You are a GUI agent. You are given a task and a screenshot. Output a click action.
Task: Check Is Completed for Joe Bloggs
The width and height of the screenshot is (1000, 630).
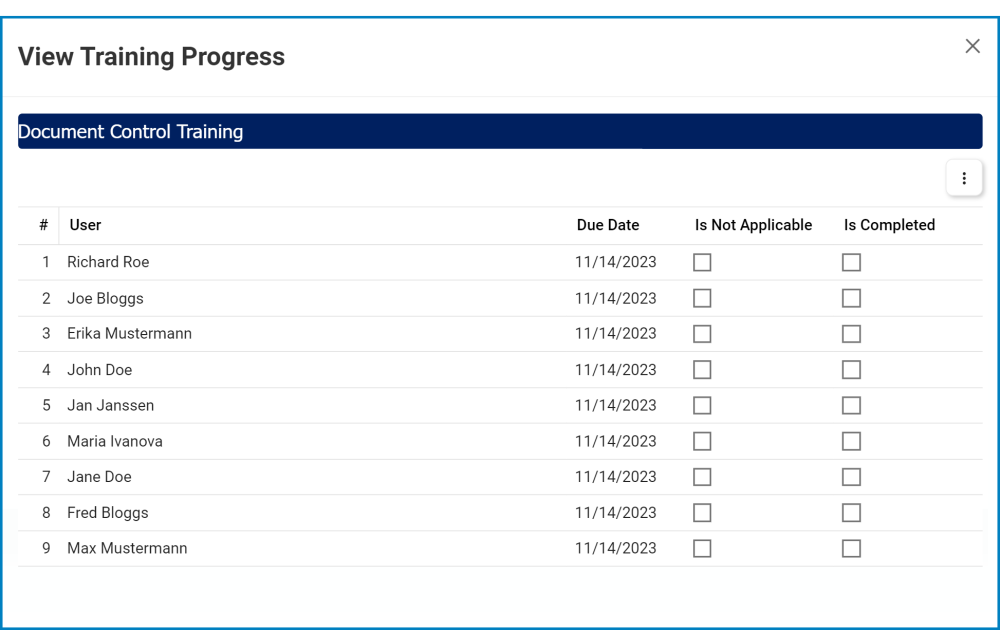851,298
